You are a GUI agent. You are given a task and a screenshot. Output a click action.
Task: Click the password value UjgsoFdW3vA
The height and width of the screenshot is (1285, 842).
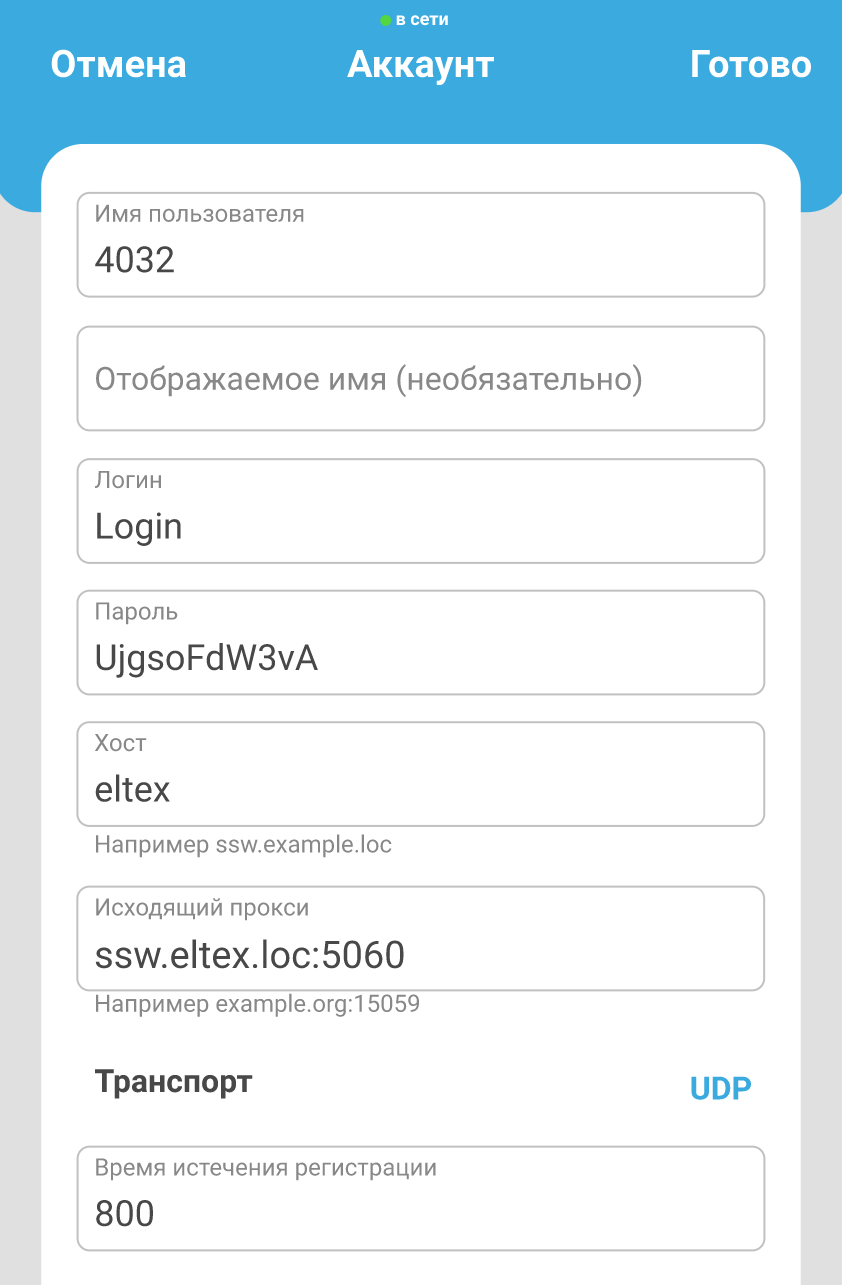click(x=206, y=658)
